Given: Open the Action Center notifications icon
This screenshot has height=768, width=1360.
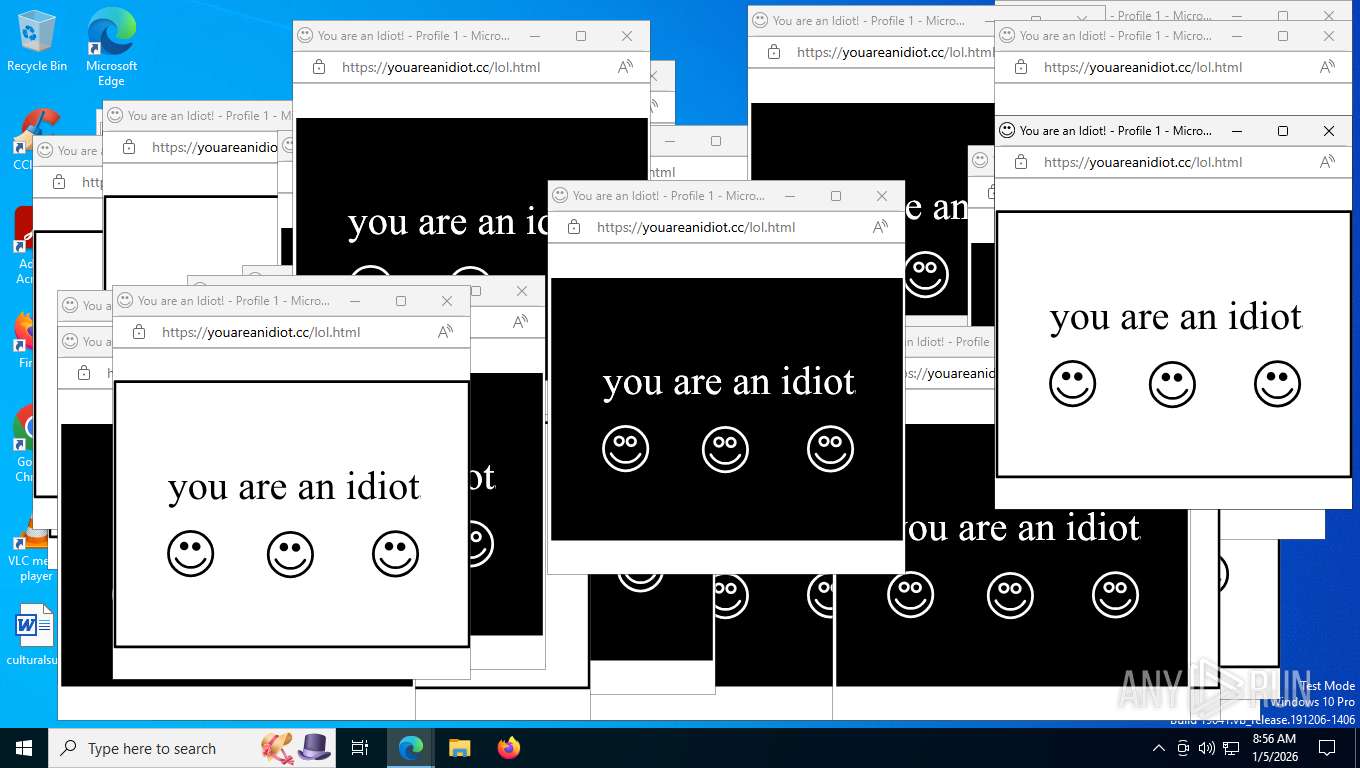Looking at the screenshot, I should click(1327, 748).
